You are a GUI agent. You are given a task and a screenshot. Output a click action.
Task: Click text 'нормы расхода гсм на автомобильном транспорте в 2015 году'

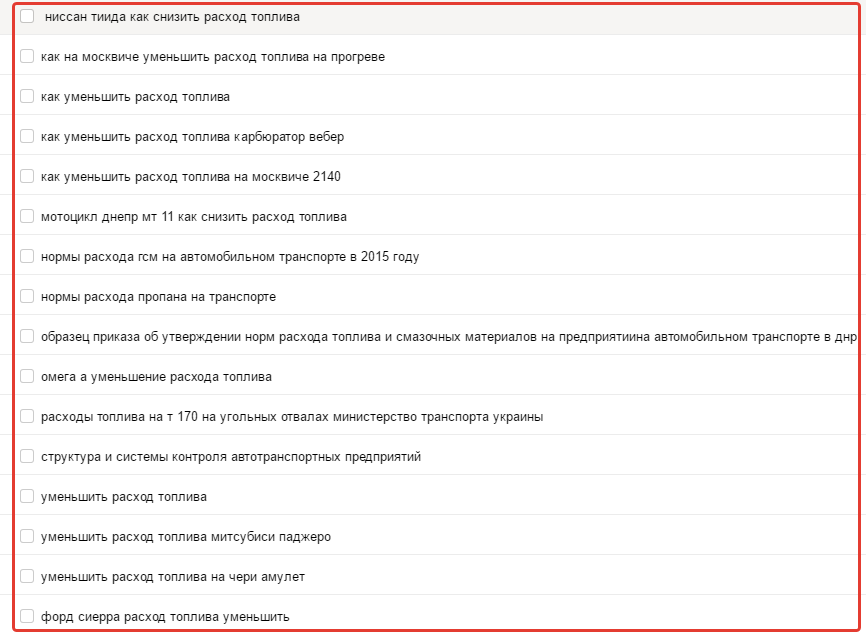[230, 257]
